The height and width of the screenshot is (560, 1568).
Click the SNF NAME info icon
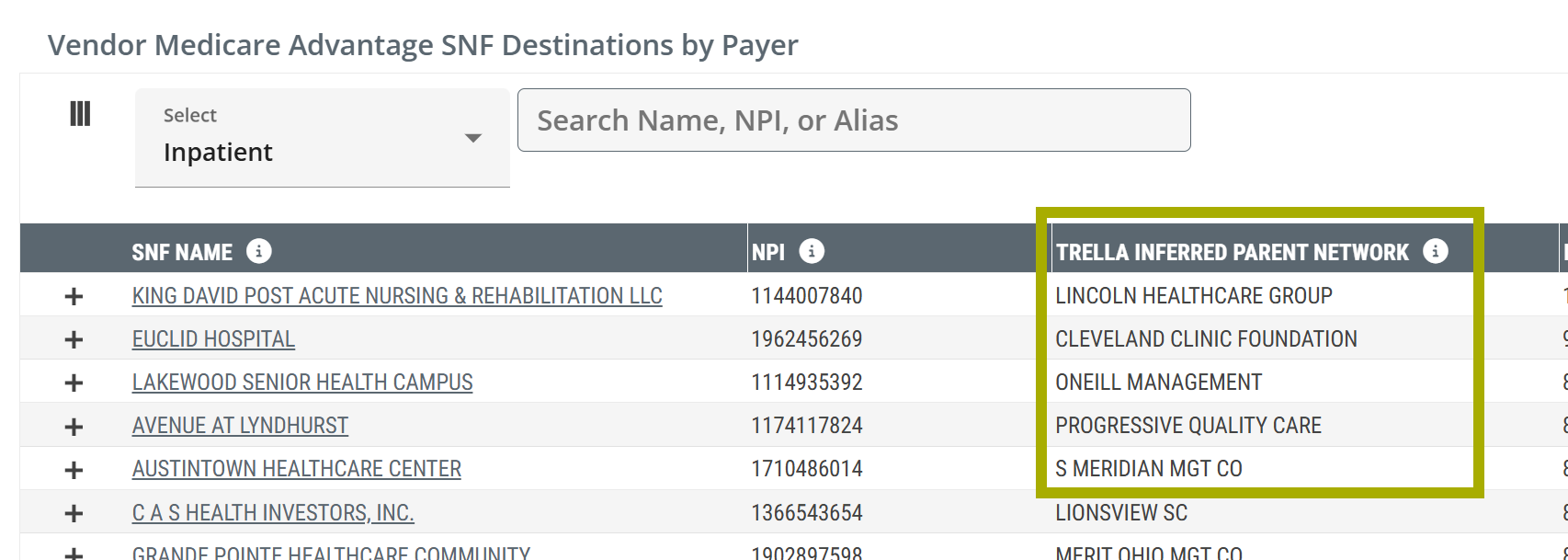pyautogui.click(x=259, y=251)
